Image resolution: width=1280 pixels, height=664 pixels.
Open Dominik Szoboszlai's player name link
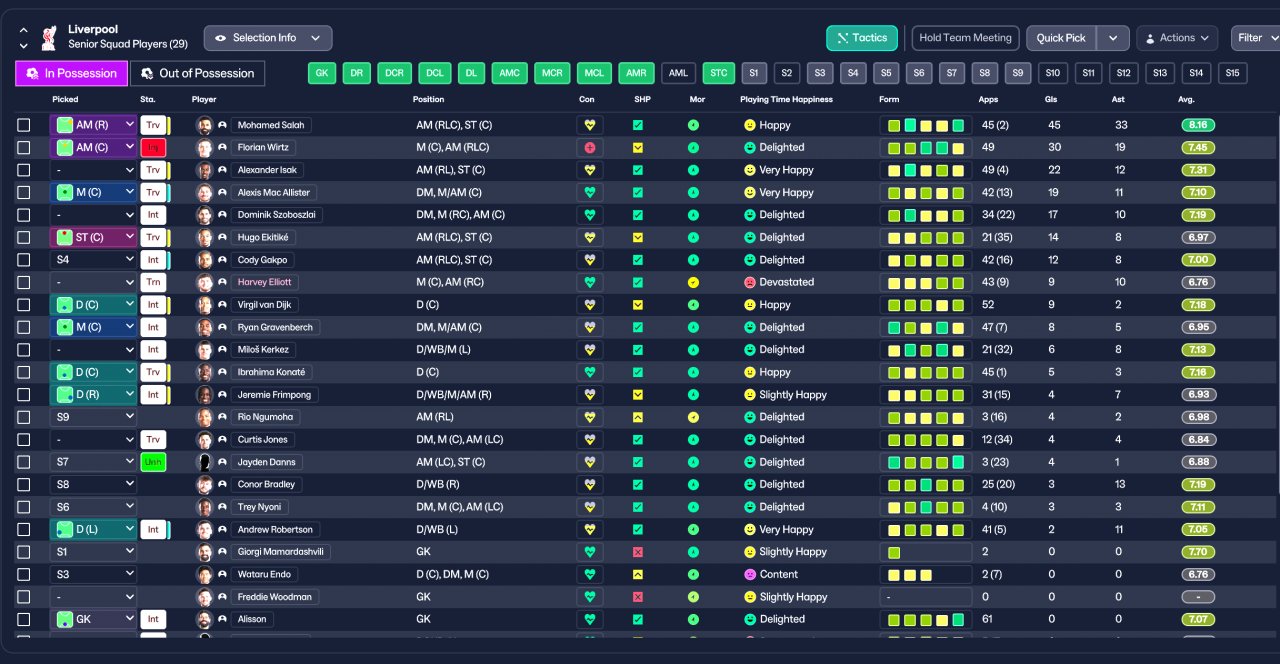275,215
